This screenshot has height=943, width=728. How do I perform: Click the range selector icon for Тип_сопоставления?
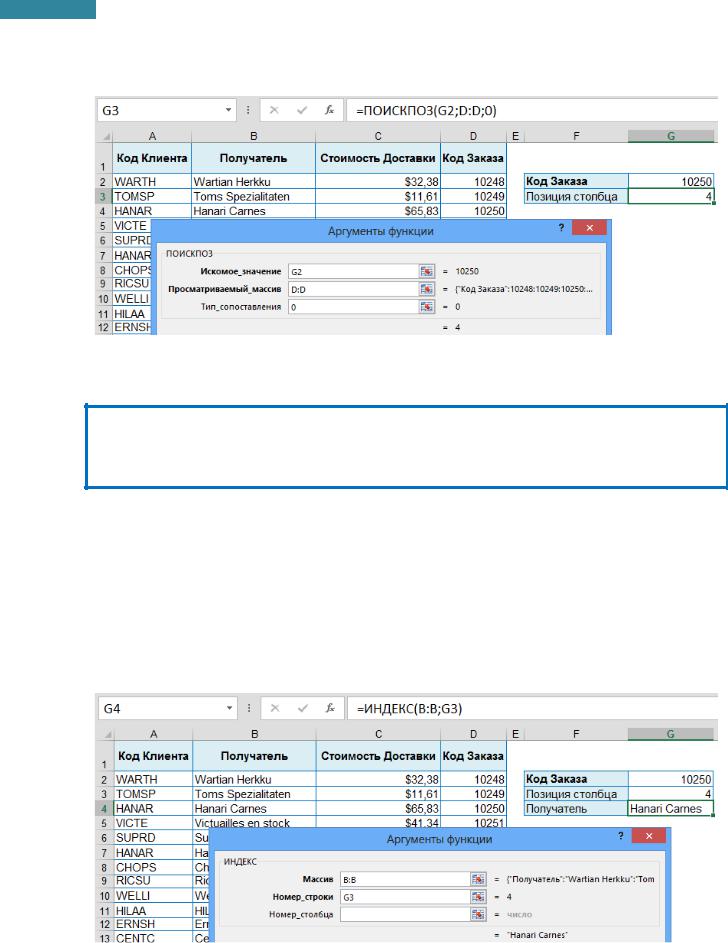[427, 307]
